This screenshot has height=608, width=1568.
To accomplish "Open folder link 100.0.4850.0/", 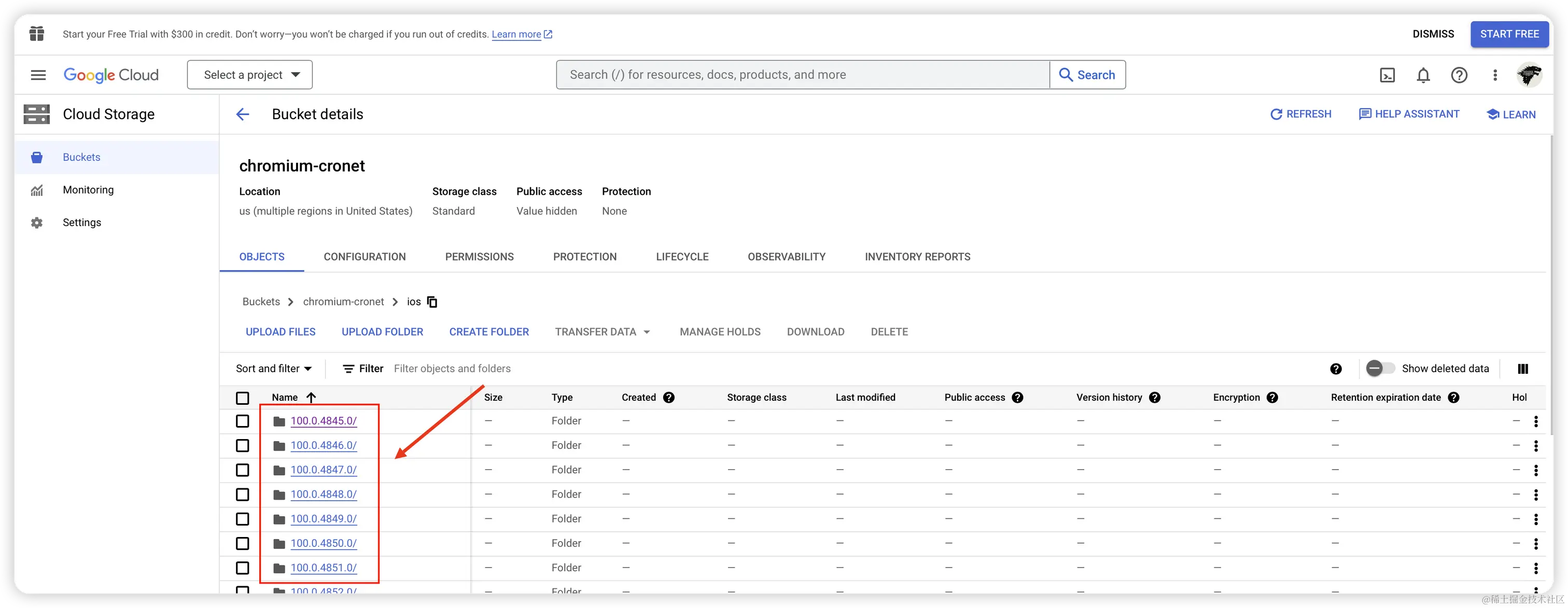I will click(x=323, y=544).
